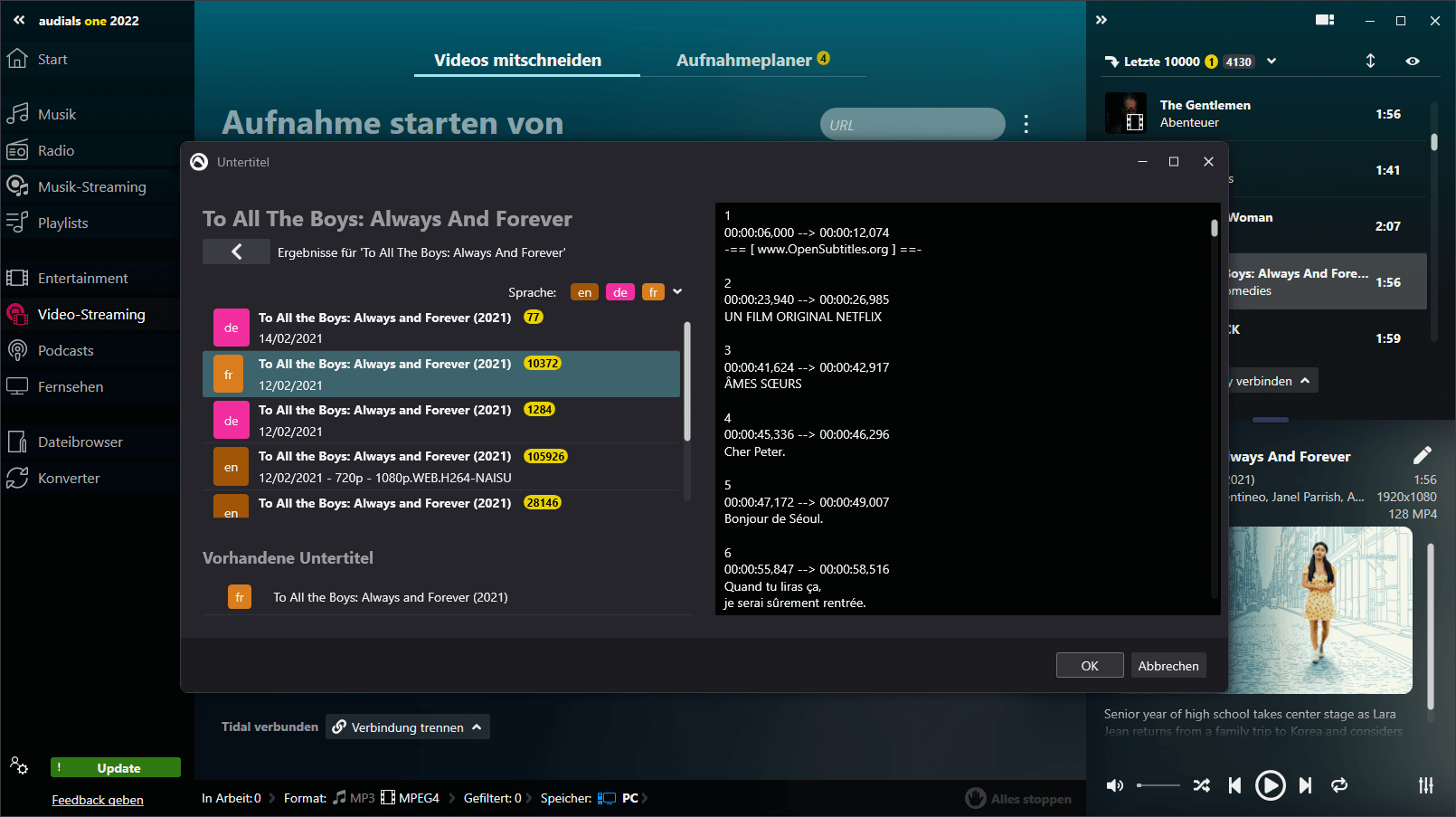Go back with the subtitle results arrow
Screen dimensions: 1456x817
point(236,252)
